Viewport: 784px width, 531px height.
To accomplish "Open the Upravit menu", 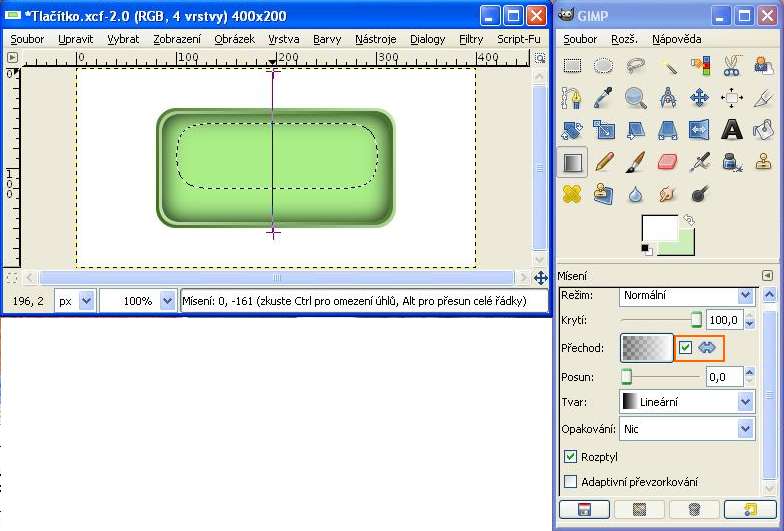I will pos(76,39).
